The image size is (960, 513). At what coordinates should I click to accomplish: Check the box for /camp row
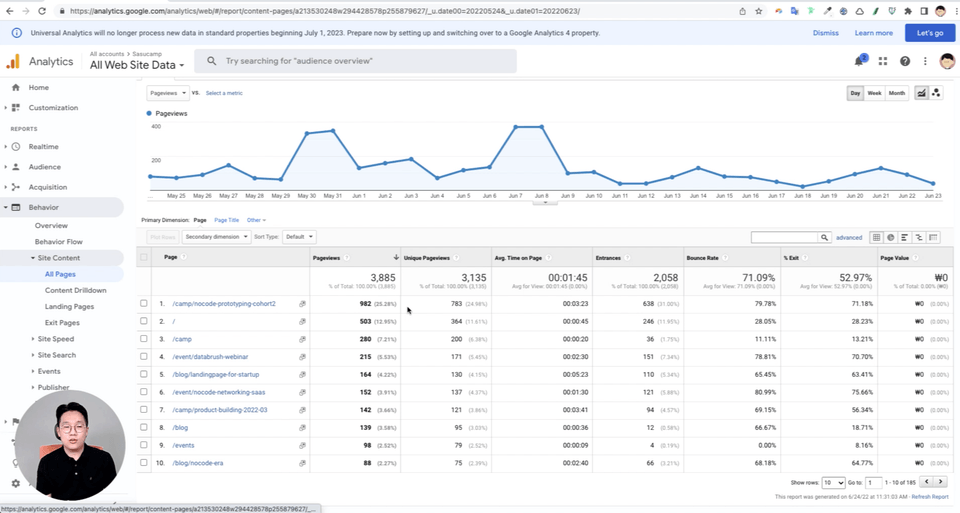click(144, 339)
